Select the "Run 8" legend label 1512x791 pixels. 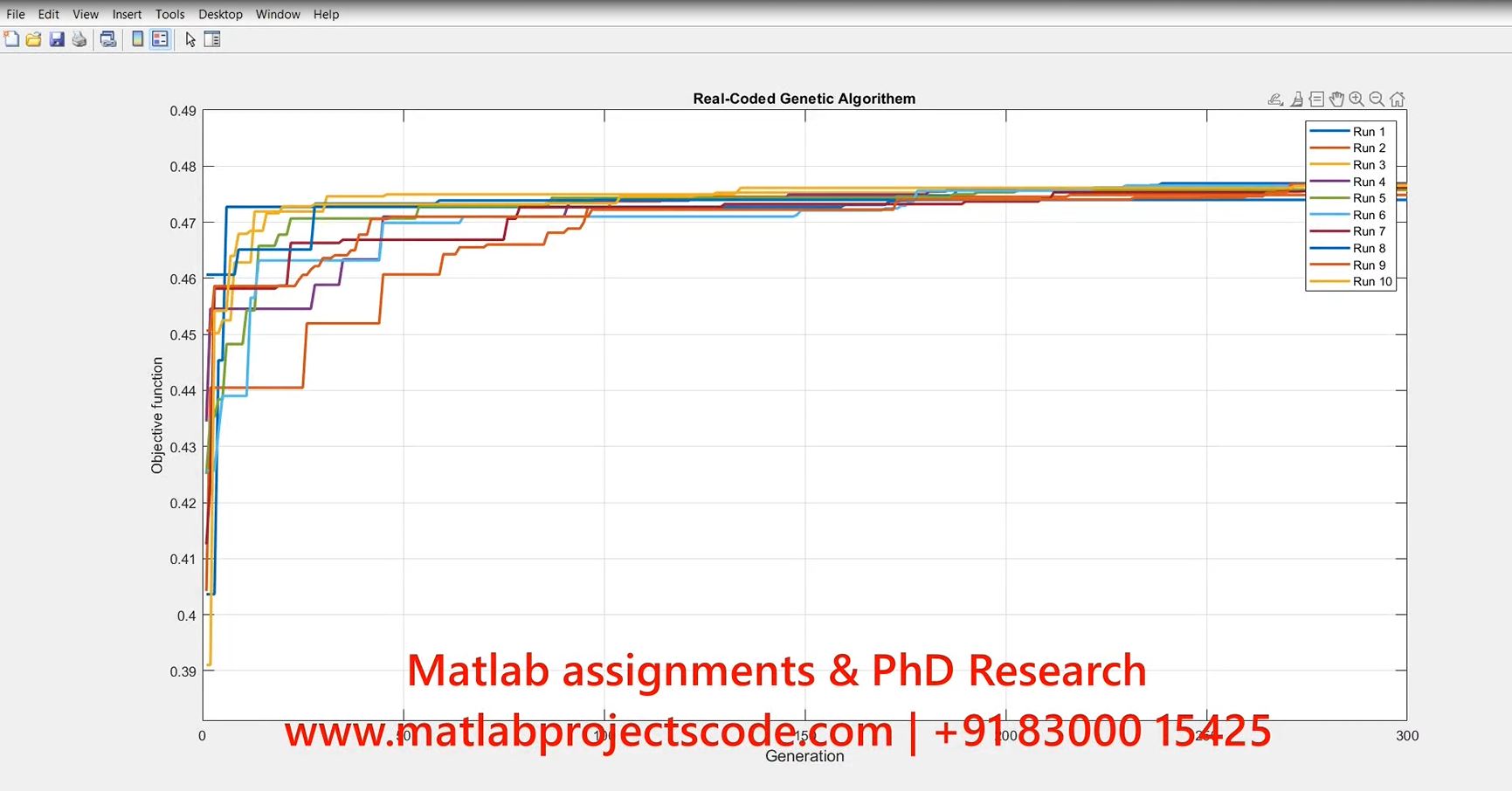(x=1369, y=249)
